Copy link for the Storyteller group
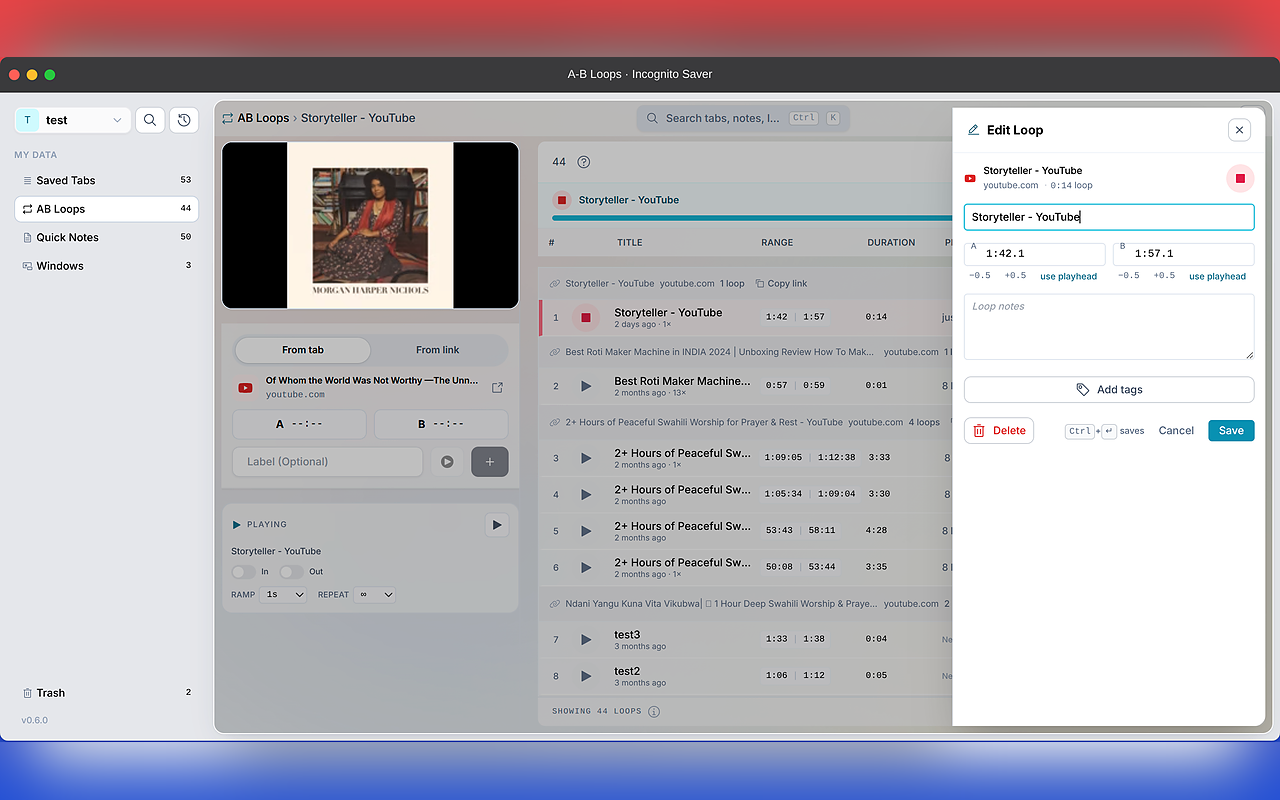The height and width of the screenshot is (800, 1280). point(781,283)
